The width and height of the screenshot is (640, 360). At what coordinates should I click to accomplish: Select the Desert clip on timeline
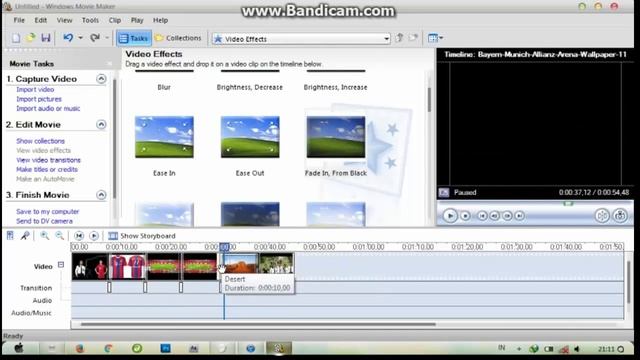point(240,263)
